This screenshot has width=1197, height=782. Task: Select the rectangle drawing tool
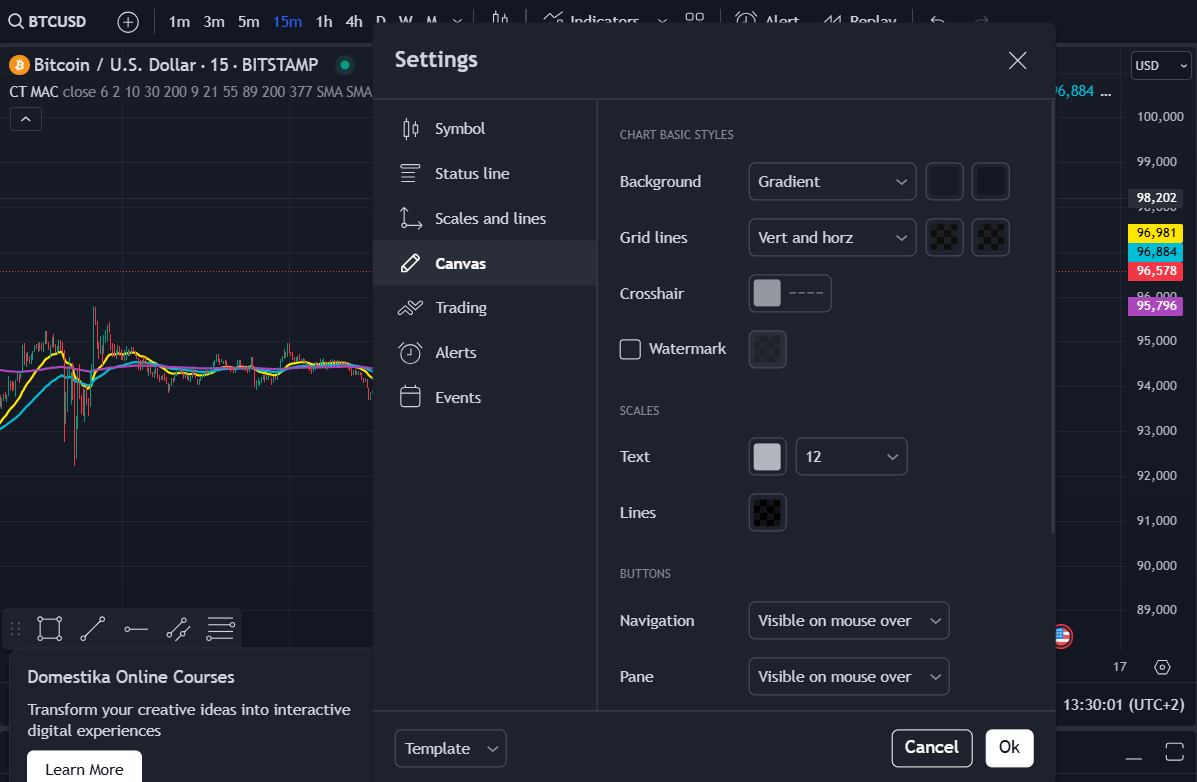[x=49, y=628]
